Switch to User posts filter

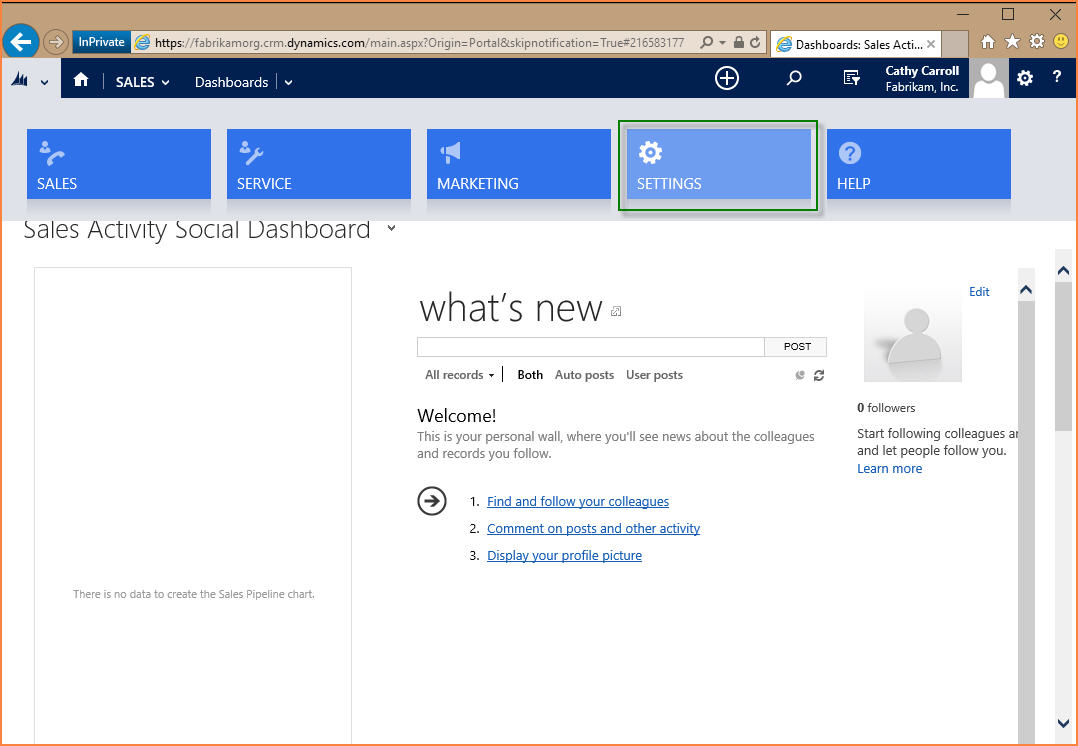click(654, 375)
